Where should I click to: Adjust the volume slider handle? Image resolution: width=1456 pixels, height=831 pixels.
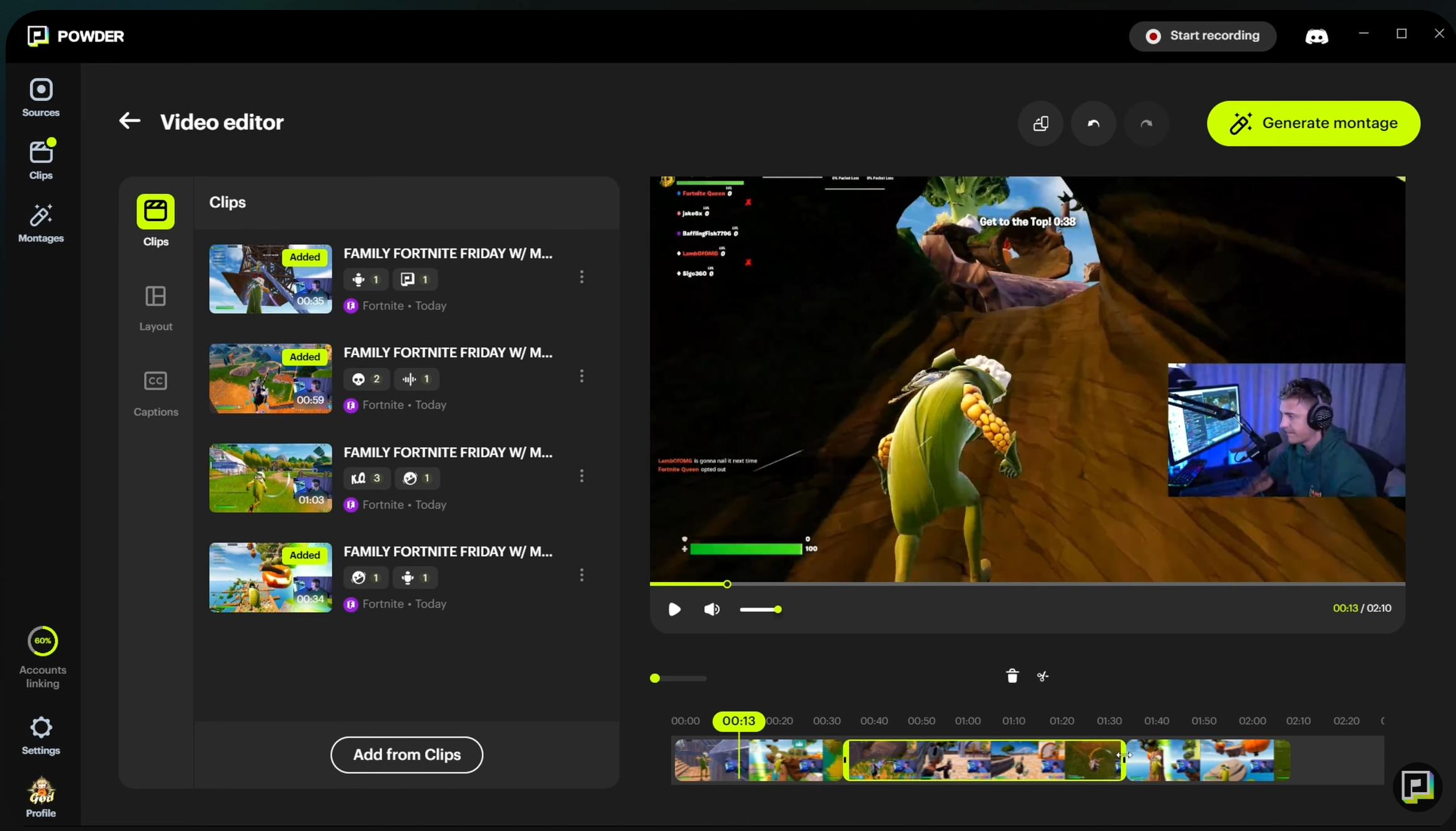click(777, 609)
